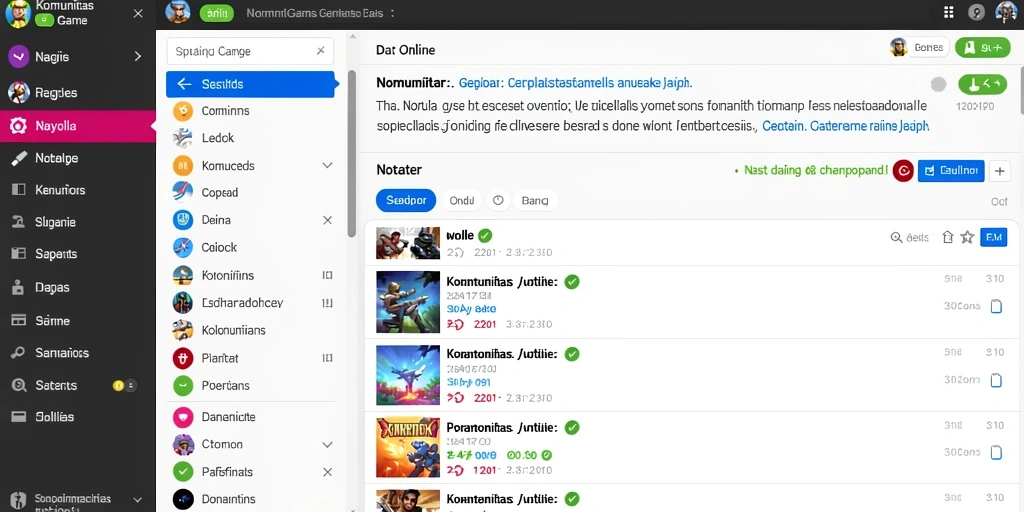Open the top-right user avatar
The height and width of the screenshot is (512, 1024).
point(1006,12)
